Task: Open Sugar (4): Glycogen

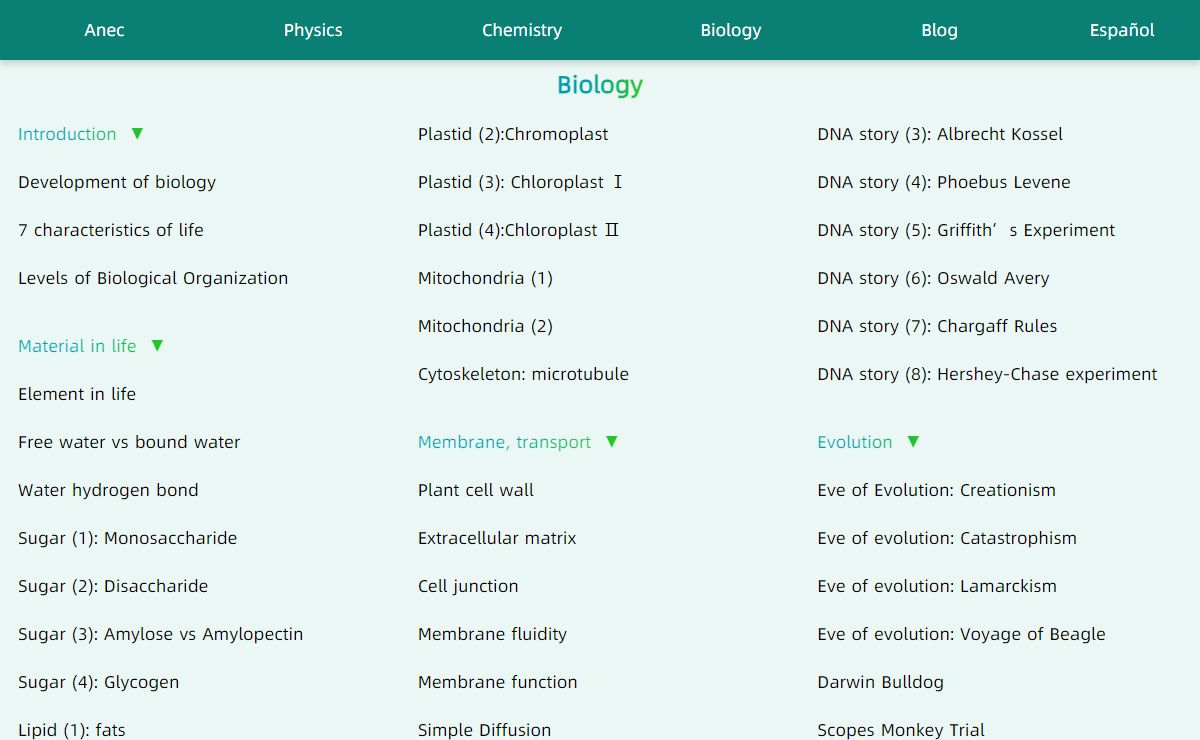Action: click(x=99, y=682)
